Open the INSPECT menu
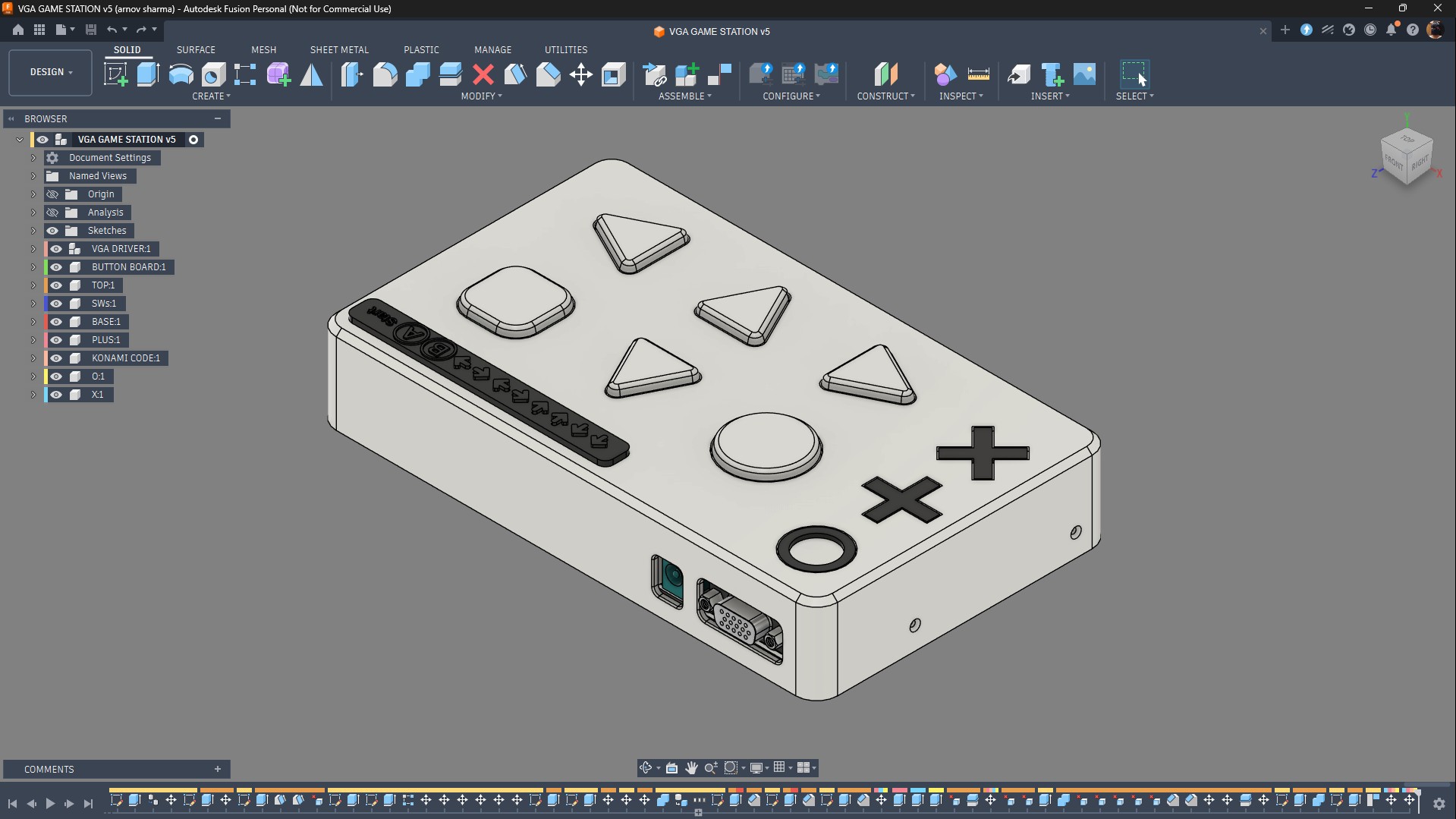Viewport: 1456px width, 819px height. pyautogui.click(x=961, y=96)
